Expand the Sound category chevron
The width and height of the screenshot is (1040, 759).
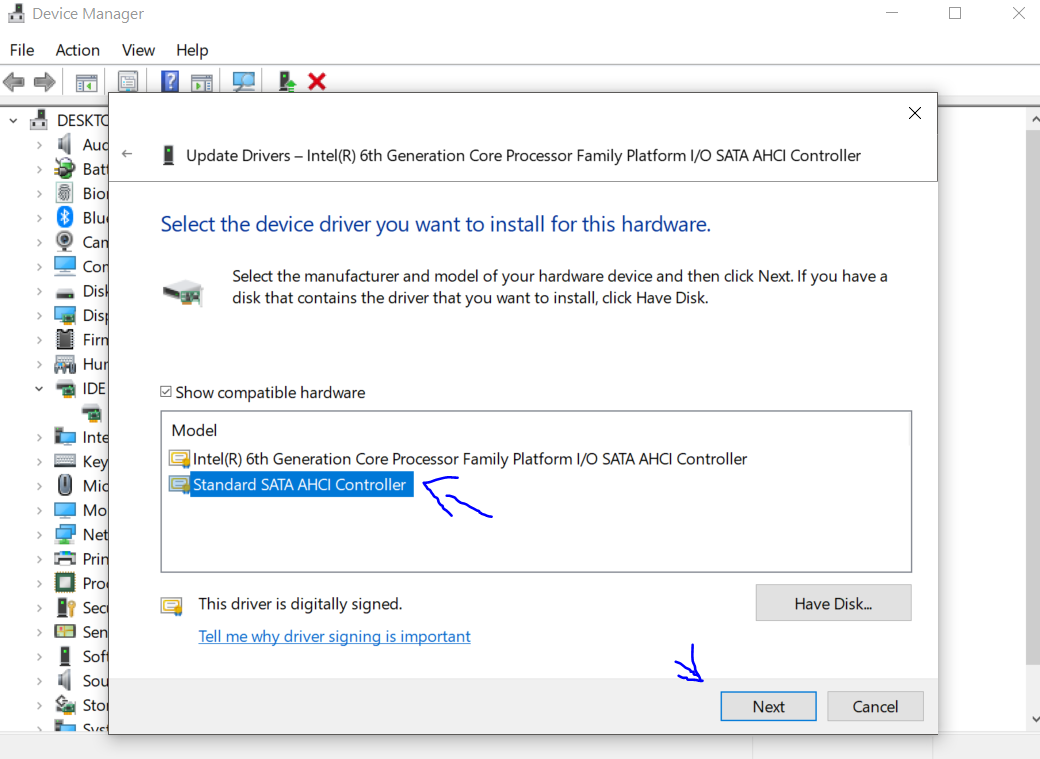pyautogui.click(x=39, y=681)
